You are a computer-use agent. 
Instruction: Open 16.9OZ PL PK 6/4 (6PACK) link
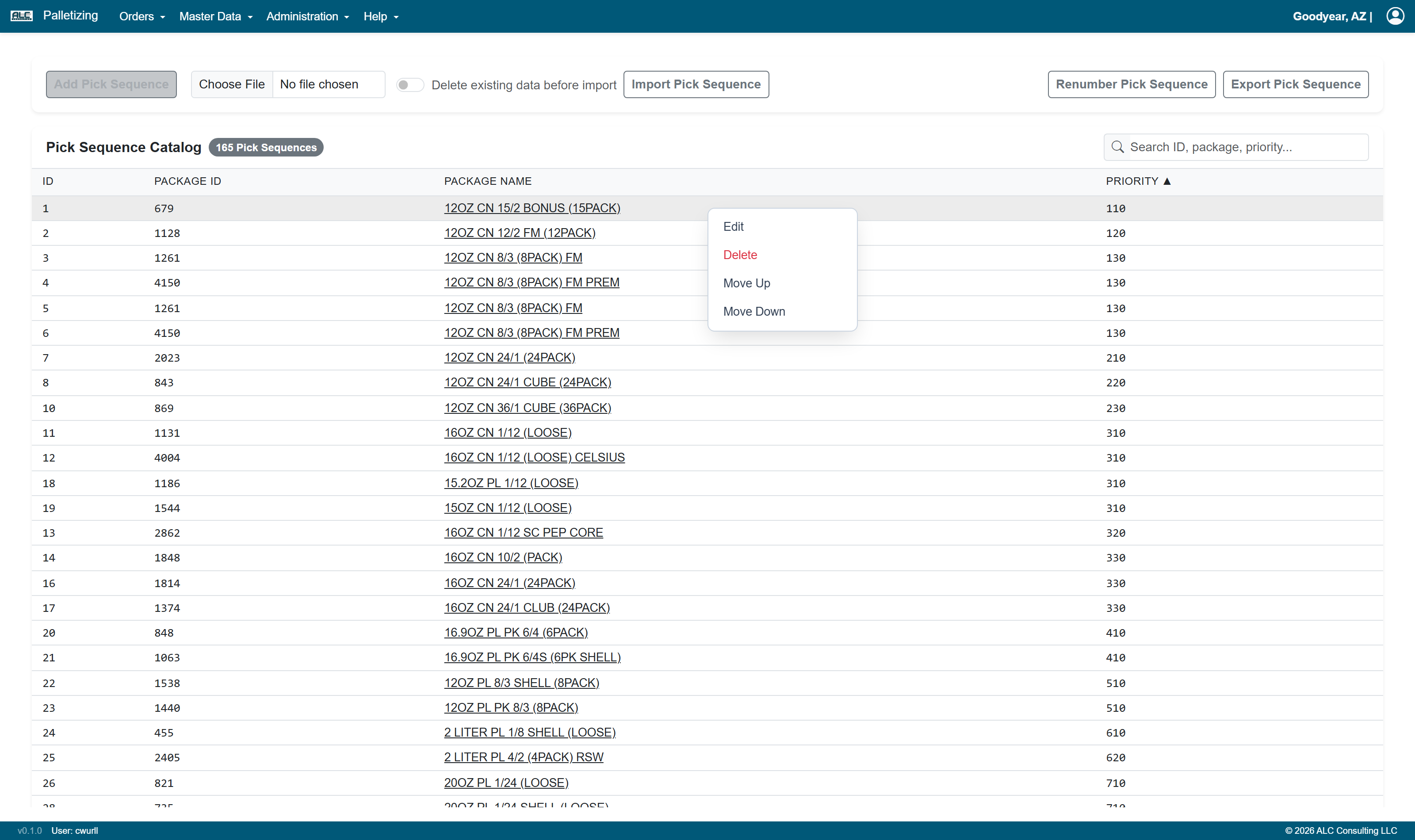(x=516, y=632)
